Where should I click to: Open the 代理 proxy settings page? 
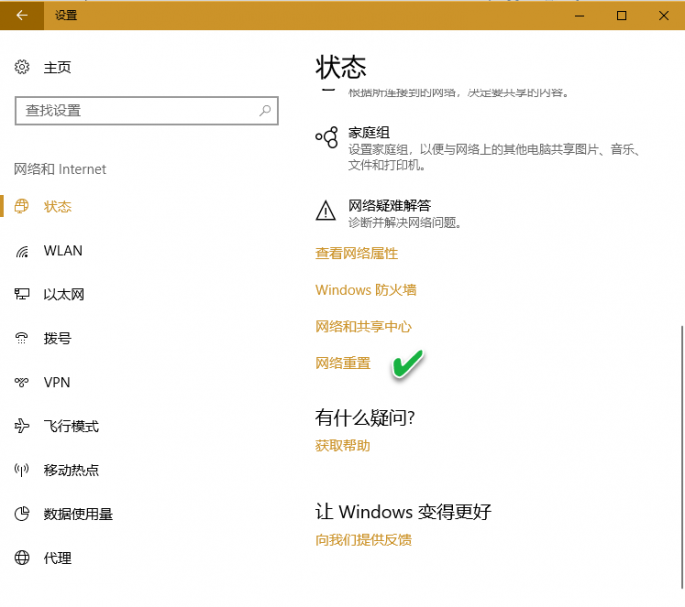click(57, 558)
